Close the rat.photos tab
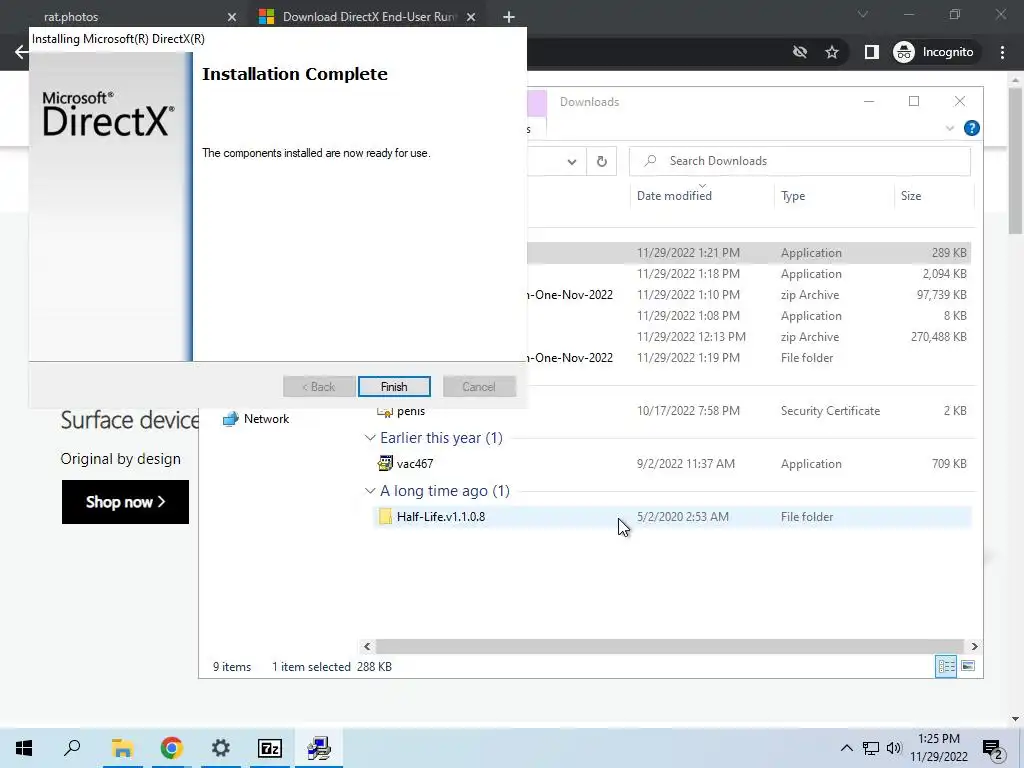This screenshot has width=1024, height=768. pyautogui.click(x=231, y=17)
